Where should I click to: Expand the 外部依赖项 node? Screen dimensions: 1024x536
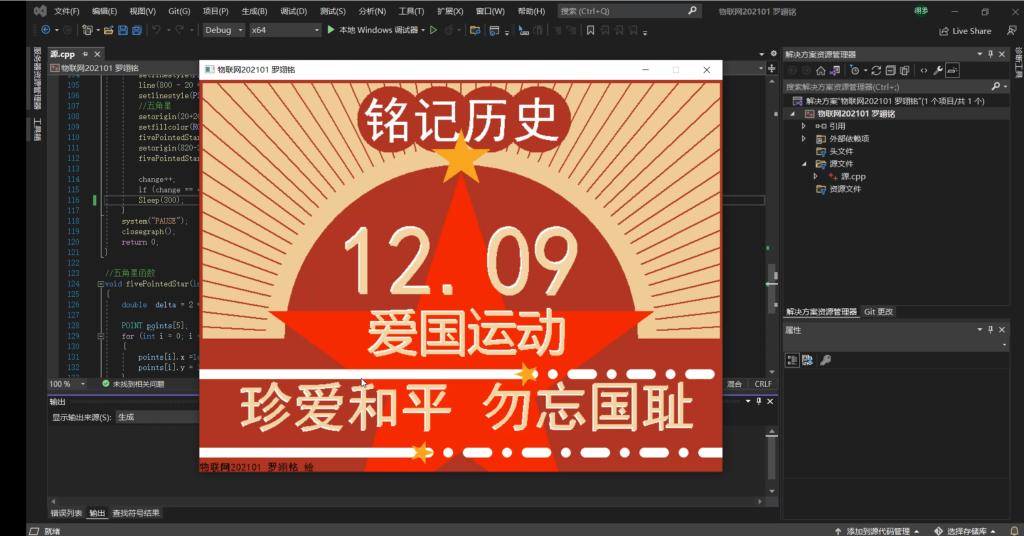(x=803, y=139)
